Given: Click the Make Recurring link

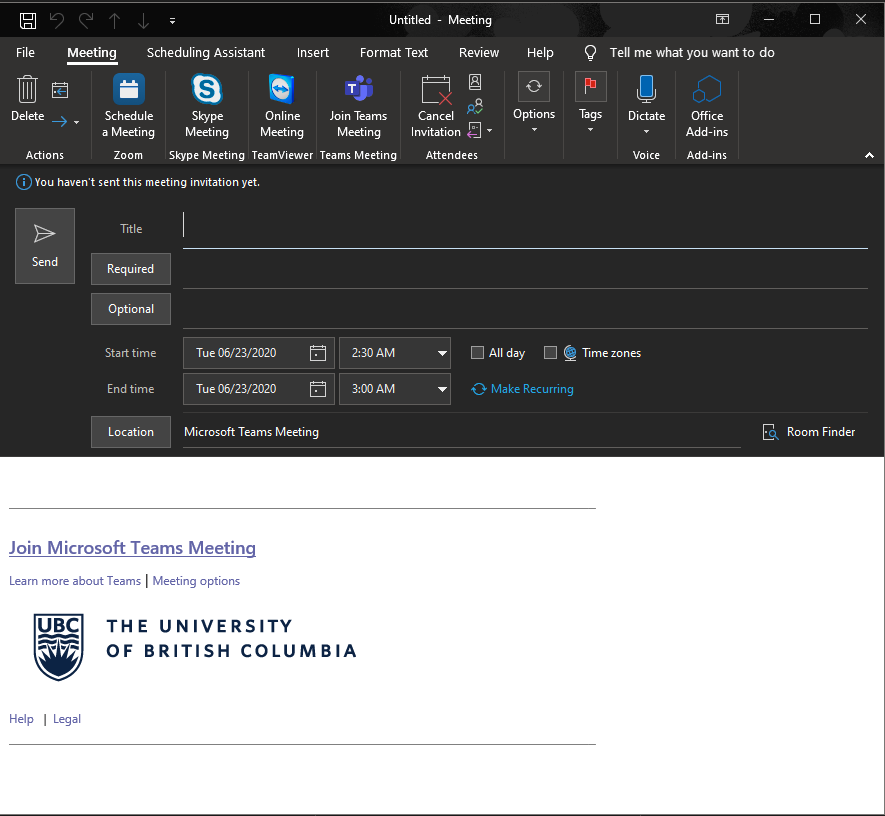Looking at the screenshot, I should tap(532, 389).
